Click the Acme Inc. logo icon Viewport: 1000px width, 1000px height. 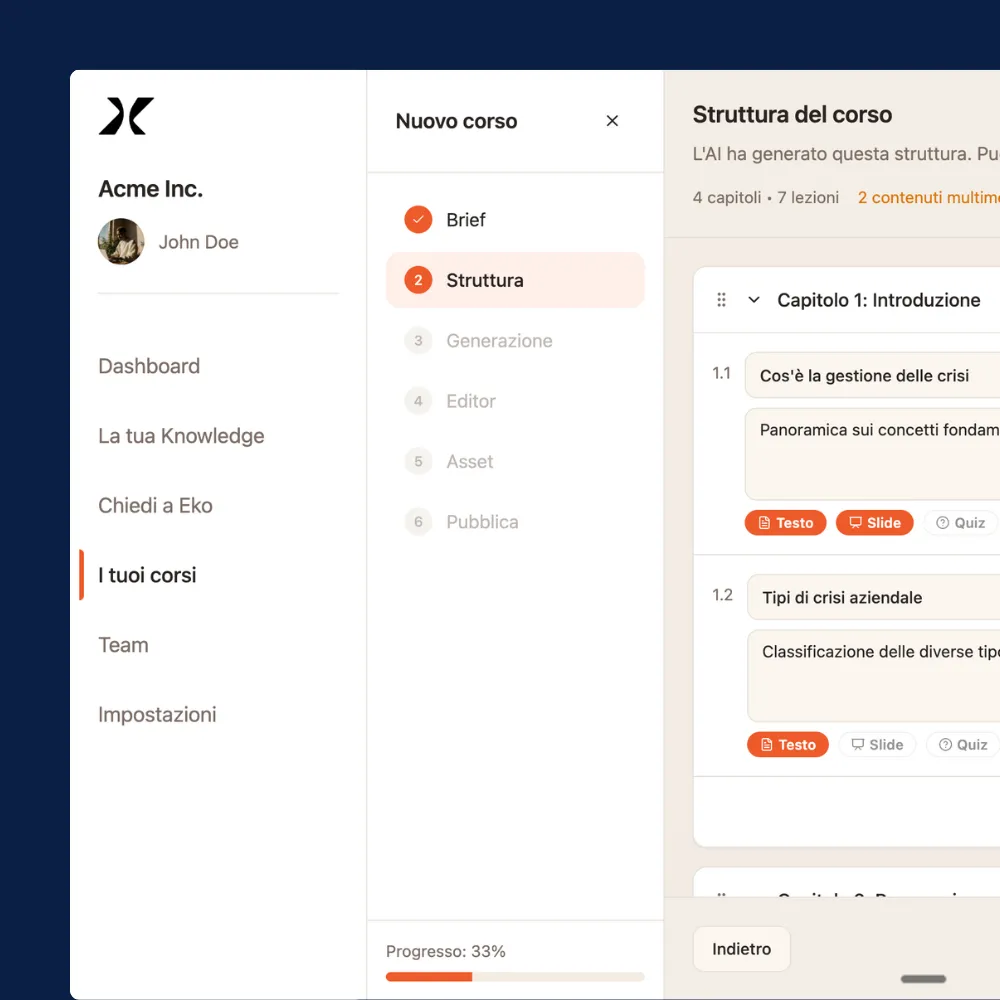point(124,116)
